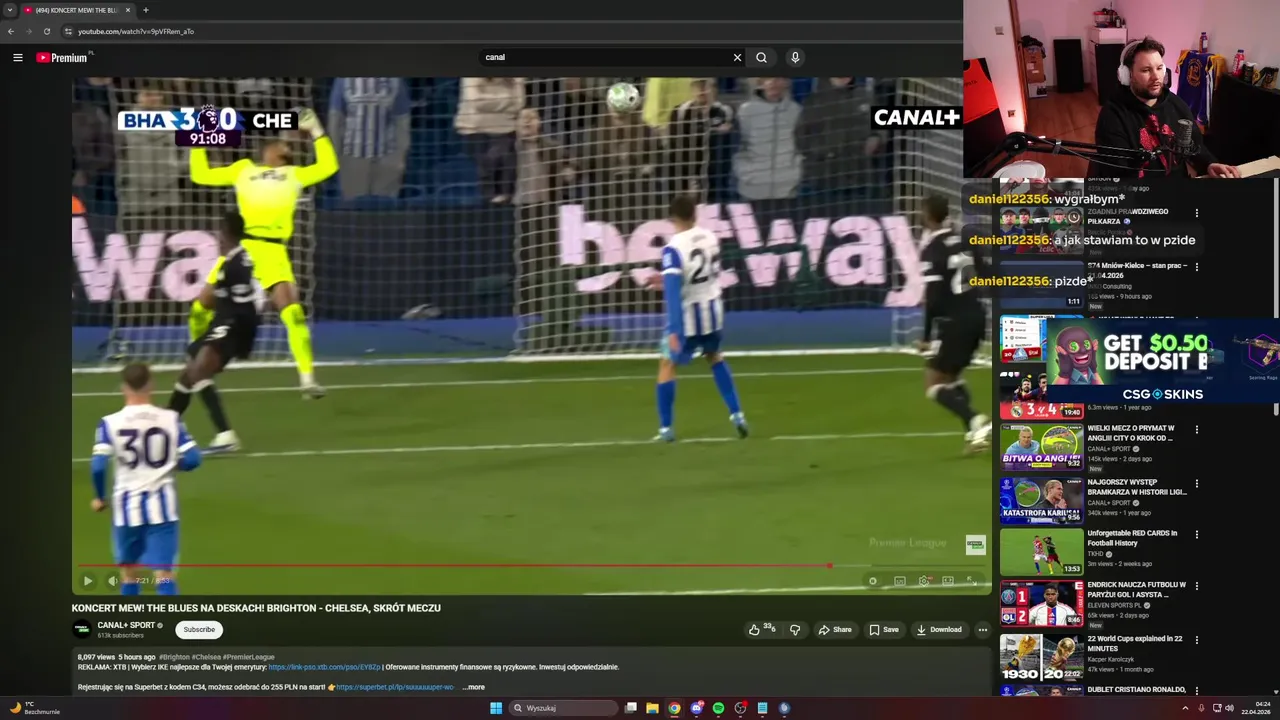The height and width of the screenshot is (720, 1280).
Task: Toggle subtitles/closed captions in the player
Action: [899, 580]
